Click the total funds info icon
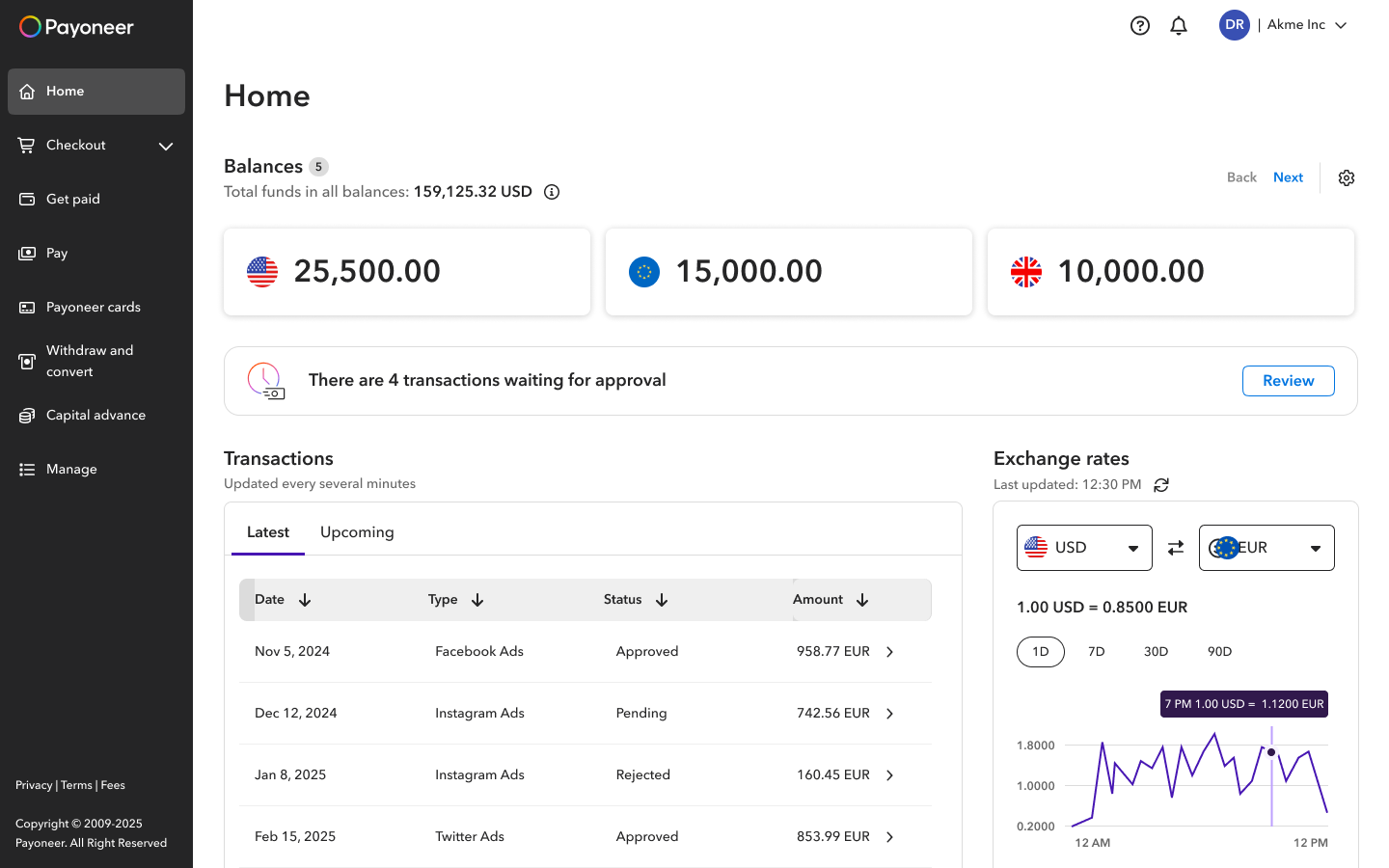 [x=552, y=192]
